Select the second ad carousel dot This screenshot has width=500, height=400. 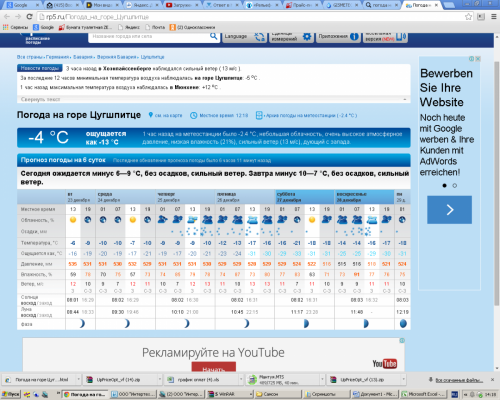click(x=455, y=185)
